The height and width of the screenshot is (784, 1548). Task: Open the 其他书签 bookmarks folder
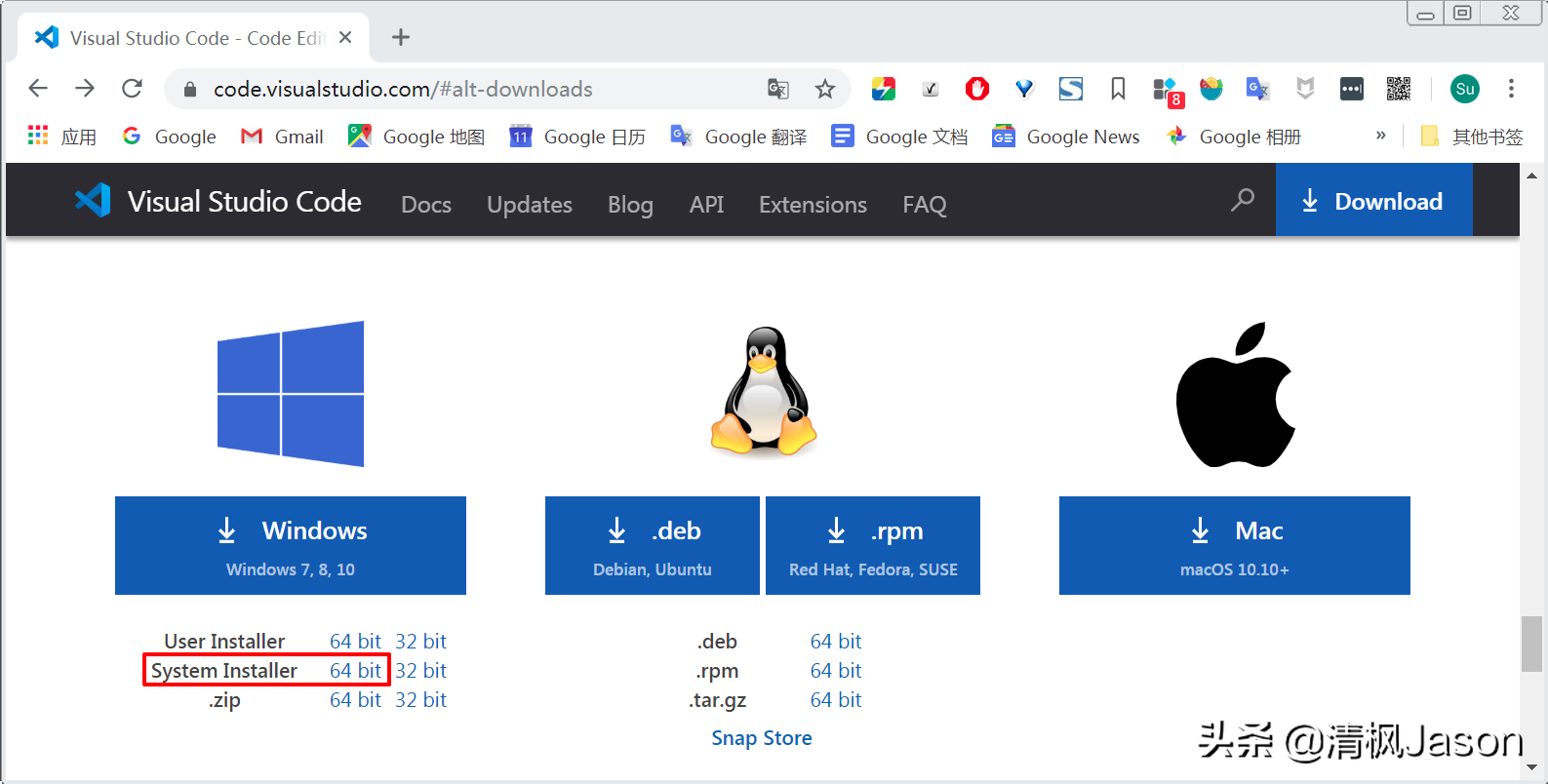(x=1472, y=137)
